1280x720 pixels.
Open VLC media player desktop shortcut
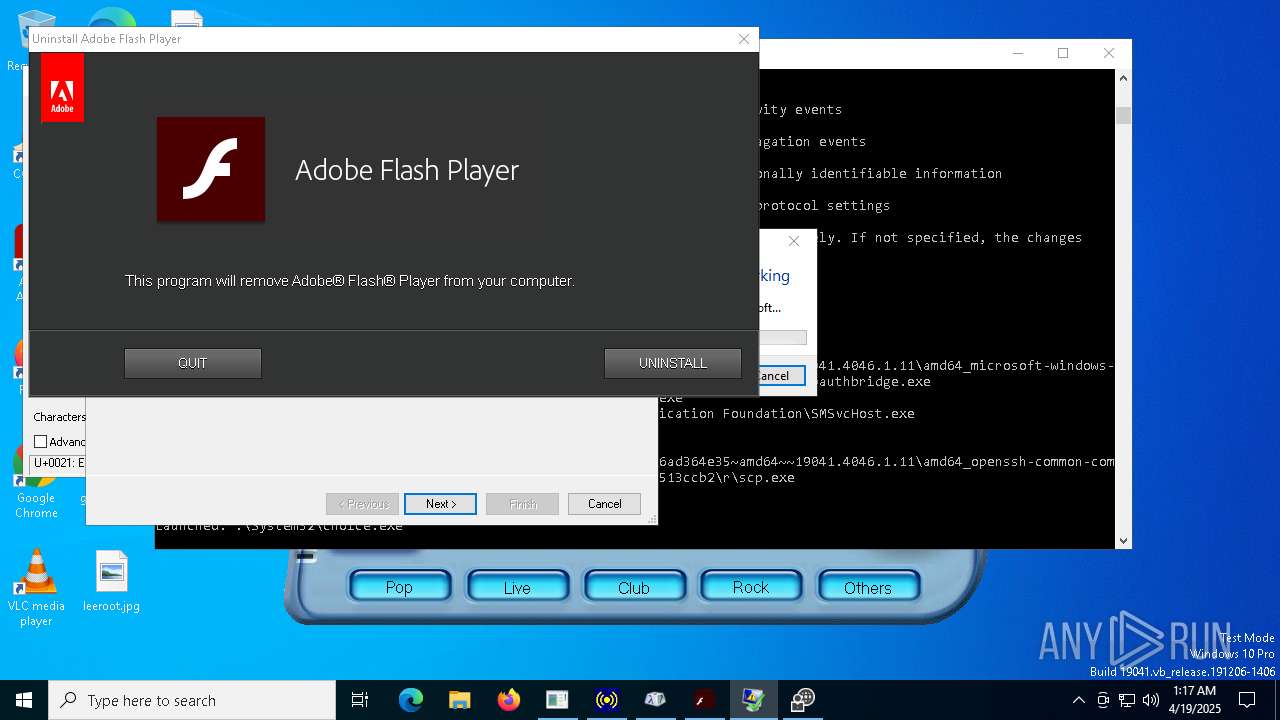pyautogui.click(x=36, y=589)
